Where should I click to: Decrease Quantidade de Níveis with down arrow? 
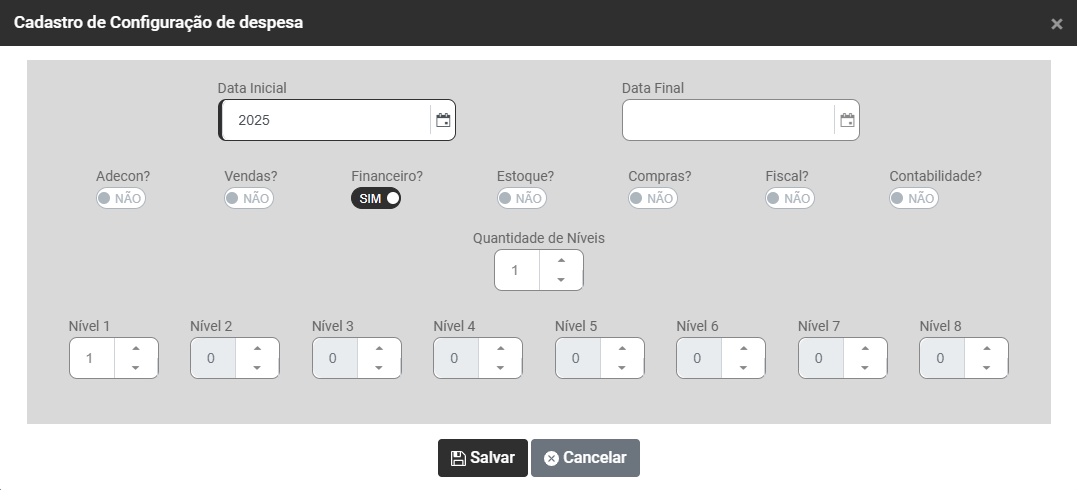point(561,280)
